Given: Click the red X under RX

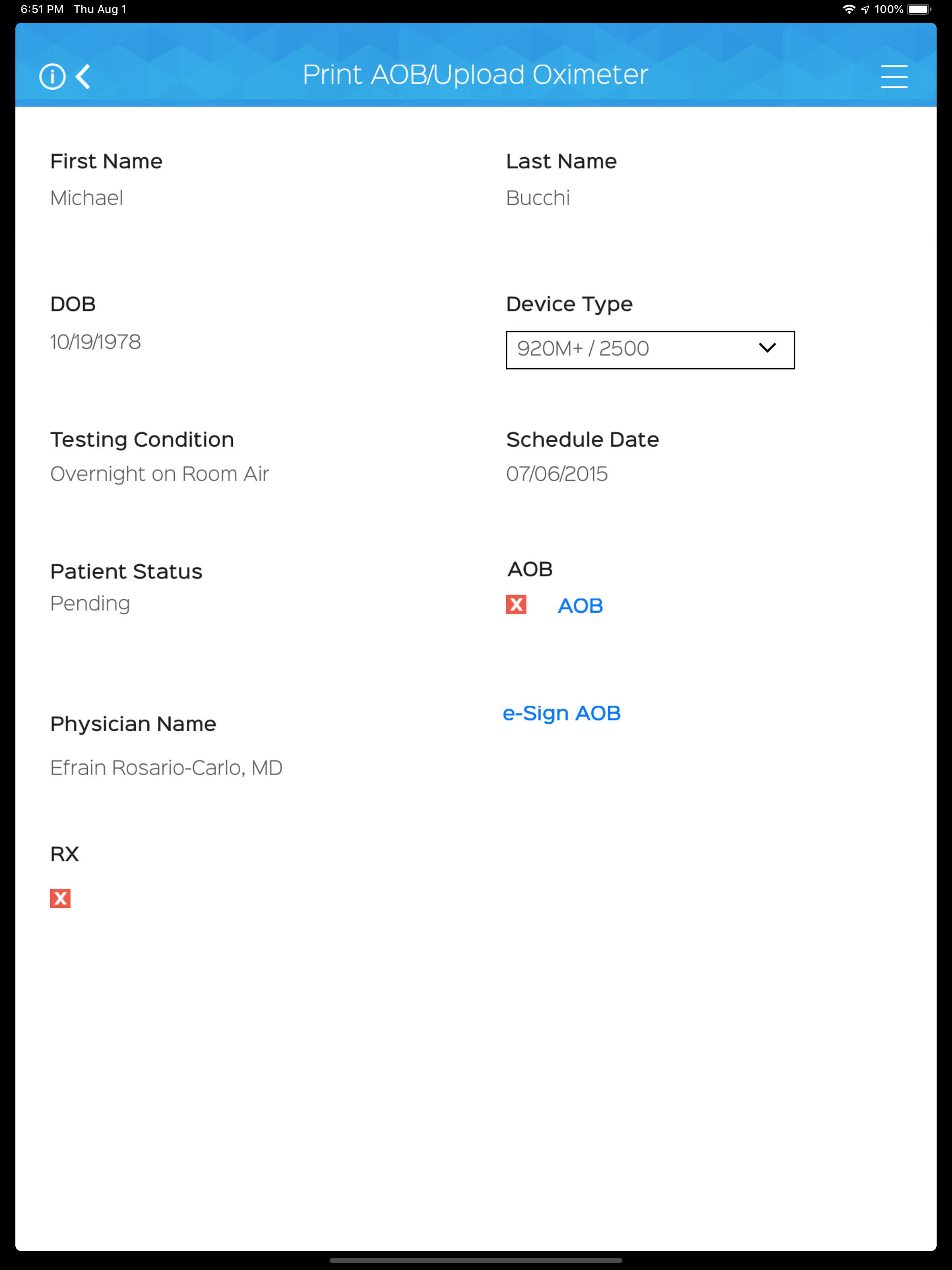Looking at the screenshot, I should point(60,898).
